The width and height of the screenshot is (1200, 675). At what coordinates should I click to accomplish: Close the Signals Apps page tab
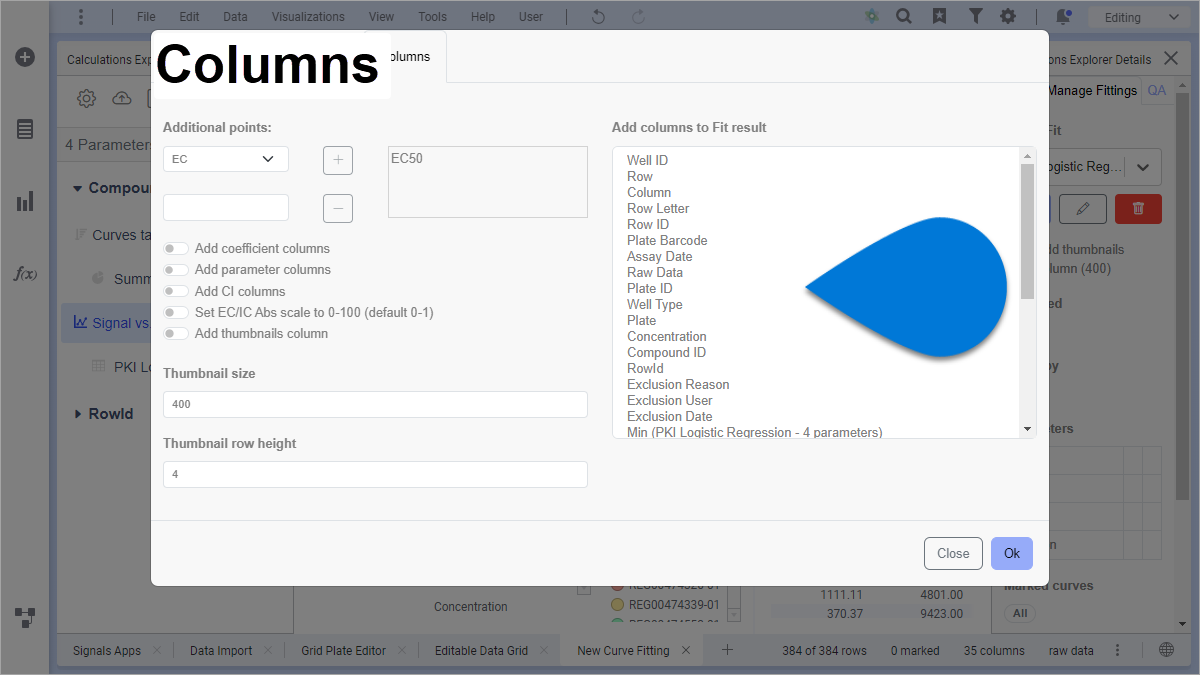tap(157, 650)
